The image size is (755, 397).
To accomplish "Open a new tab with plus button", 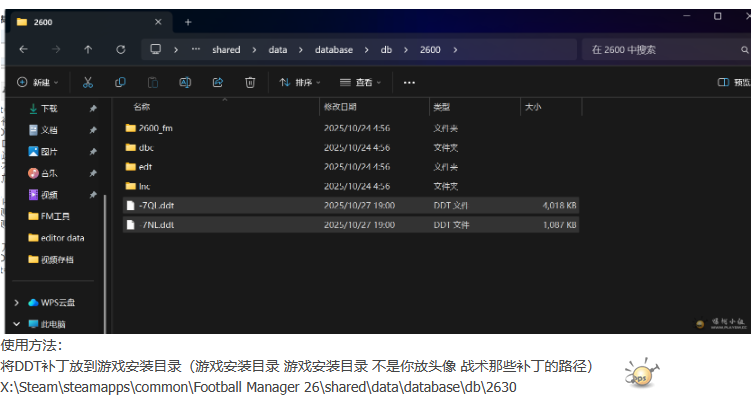I will point(188,22).
